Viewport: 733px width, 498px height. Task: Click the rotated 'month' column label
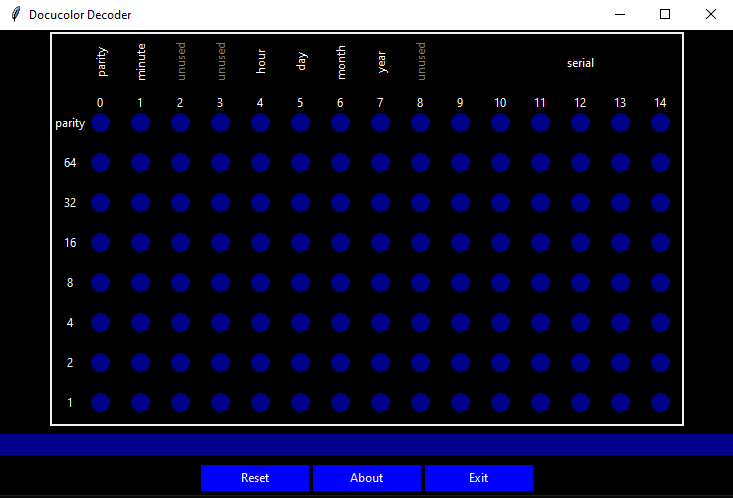click(341, 62)
